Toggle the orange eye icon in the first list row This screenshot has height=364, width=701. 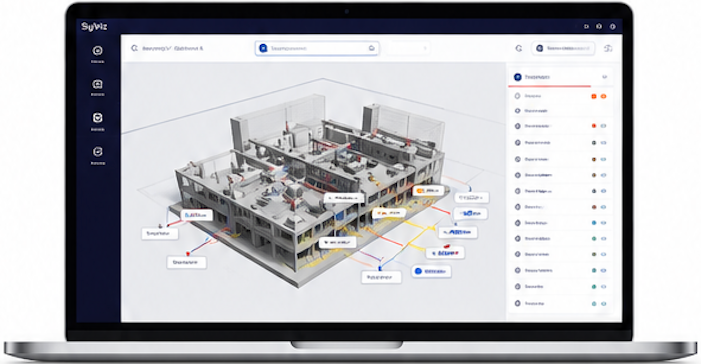[x=603, y=96]
